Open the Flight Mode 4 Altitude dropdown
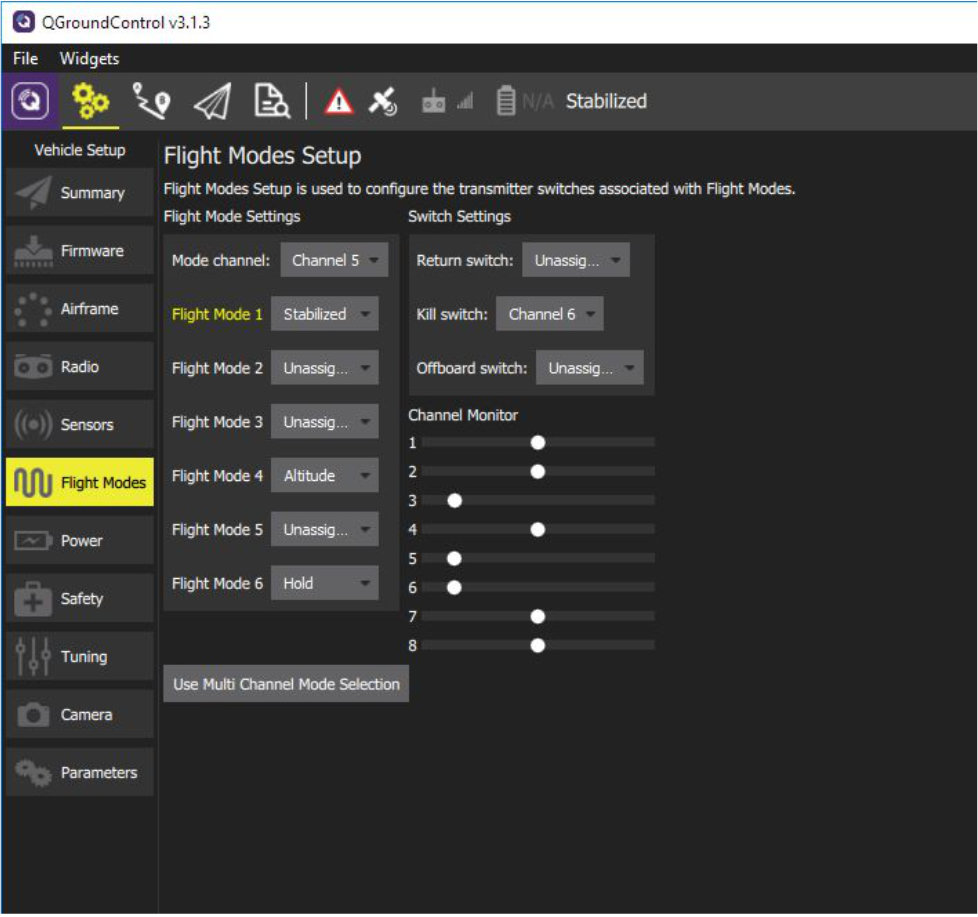Screen dimensions: 978x917 tap(324, 475)
